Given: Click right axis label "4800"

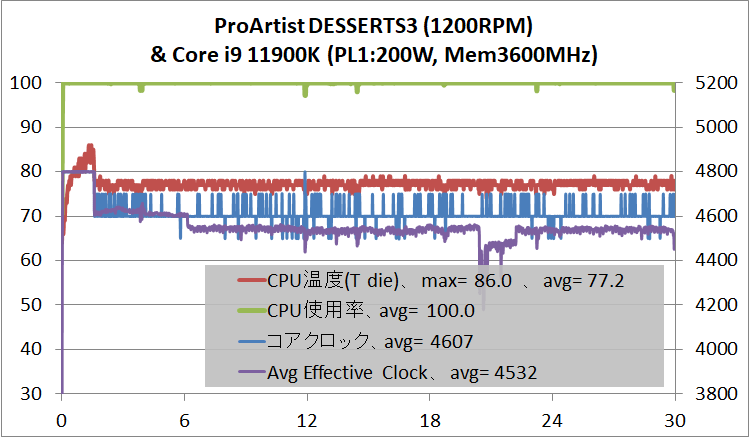Looking at the screenshot, I should pyautogui.click(x=716, y=171).
